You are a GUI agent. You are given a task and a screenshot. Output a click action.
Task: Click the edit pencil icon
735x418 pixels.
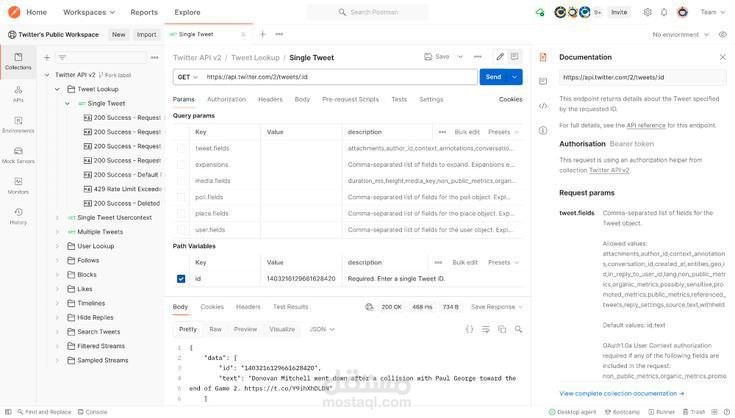click(x=500, y=57)
